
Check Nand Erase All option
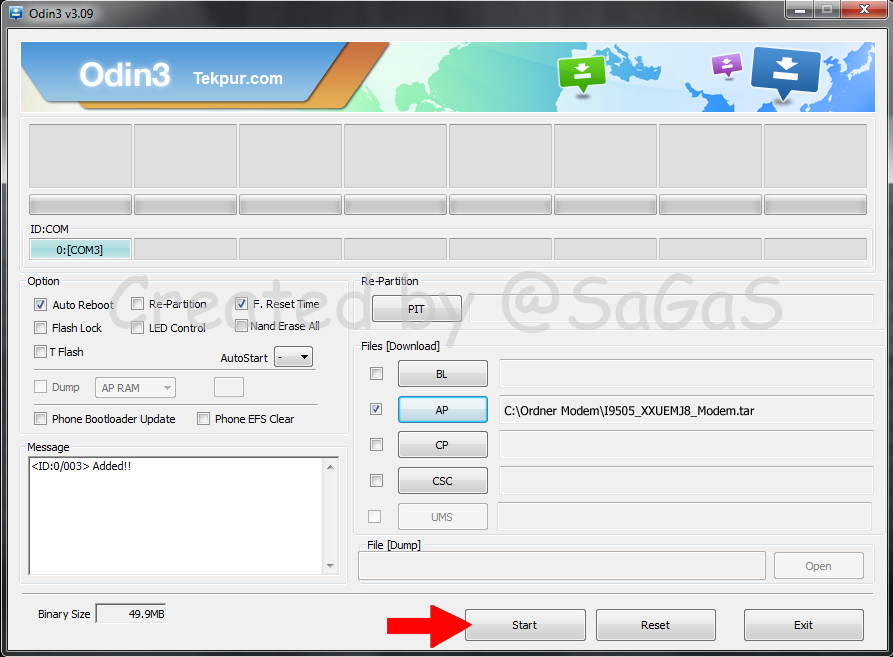[x=241, y=326]
